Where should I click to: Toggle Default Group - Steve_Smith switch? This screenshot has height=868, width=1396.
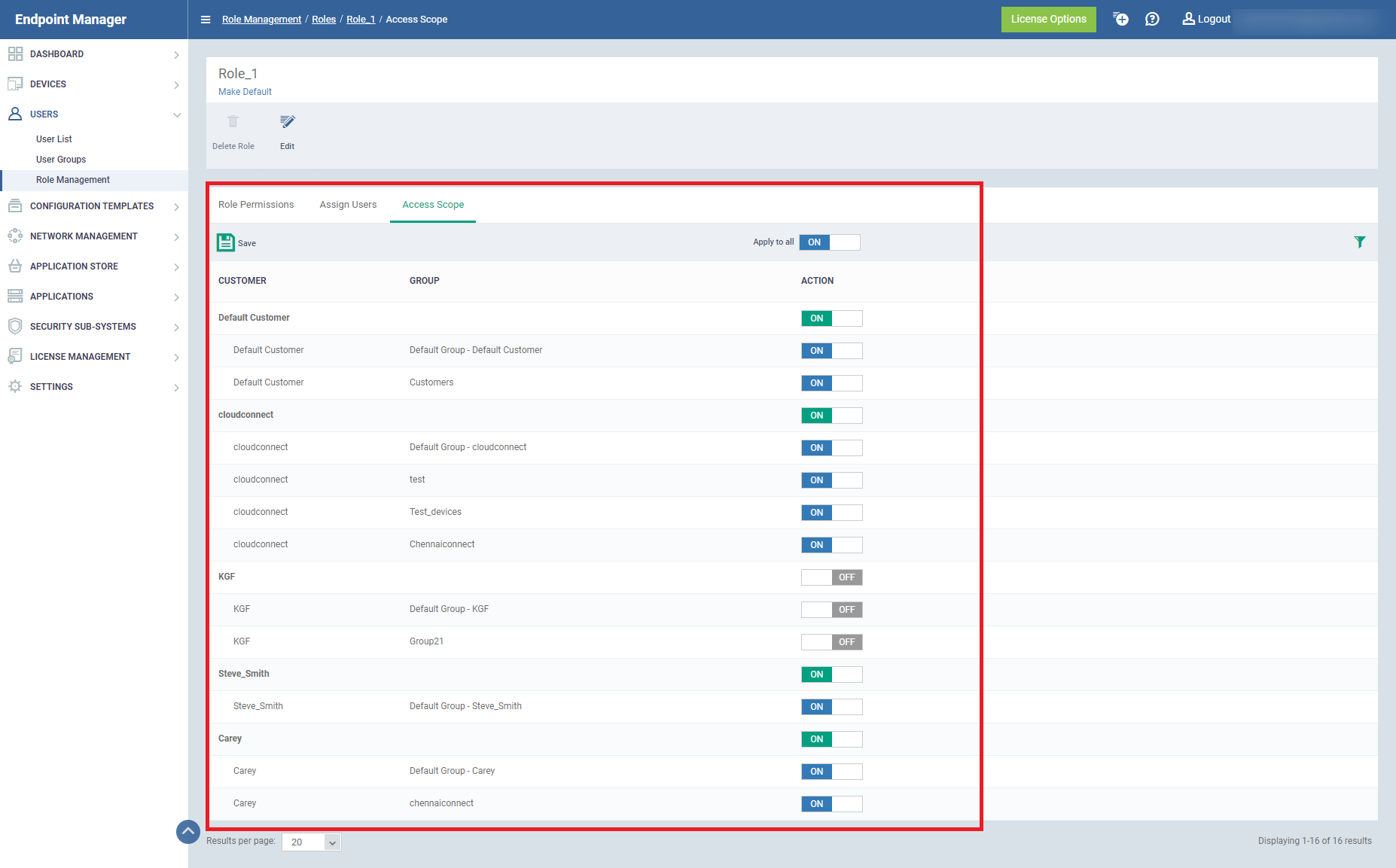click(832, 707)
